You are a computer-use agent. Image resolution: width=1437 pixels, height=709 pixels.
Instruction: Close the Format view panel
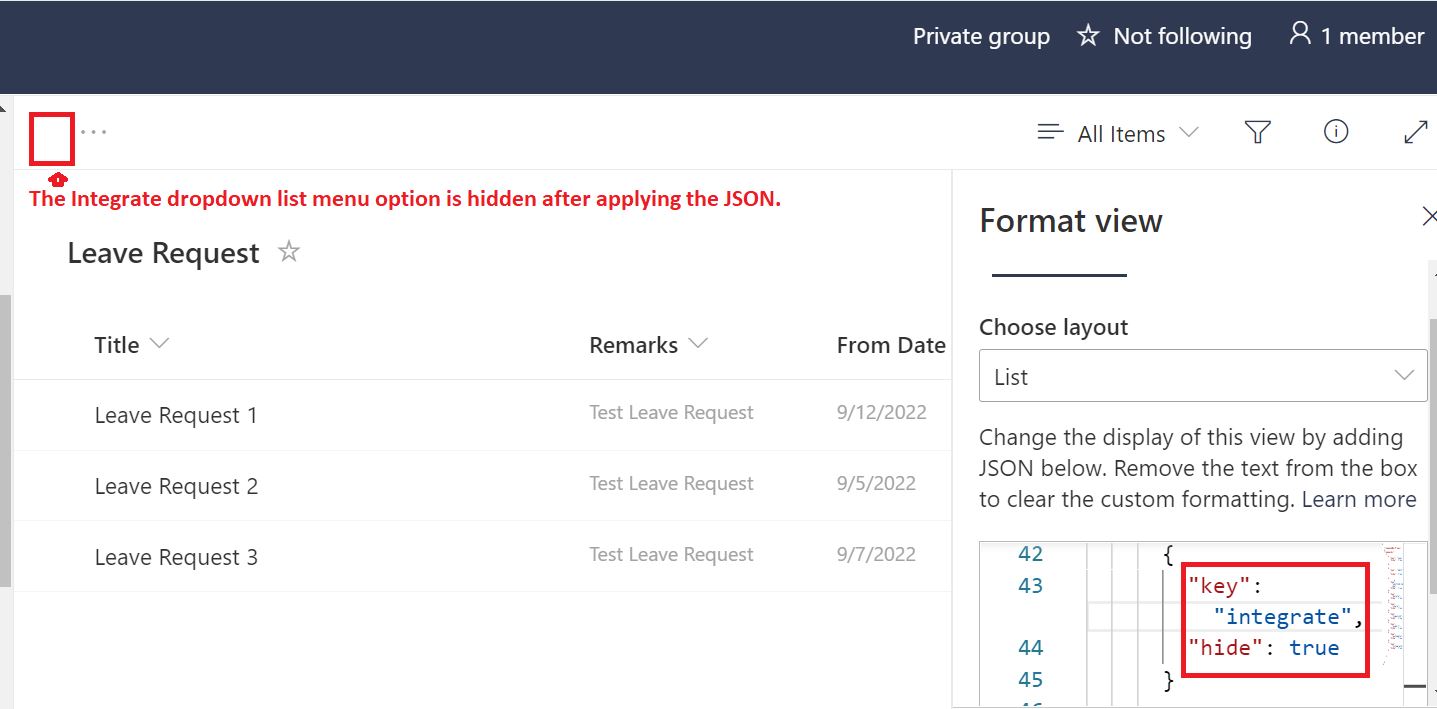pyautogui.click(x=1429, y=216)
